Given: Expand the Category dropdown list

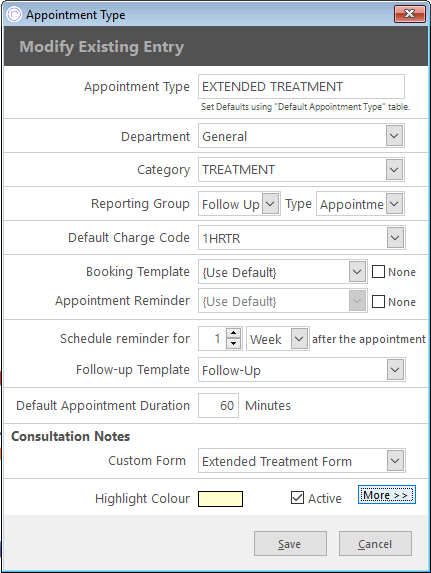Looking at the screenshot, I should pos(394,170).
